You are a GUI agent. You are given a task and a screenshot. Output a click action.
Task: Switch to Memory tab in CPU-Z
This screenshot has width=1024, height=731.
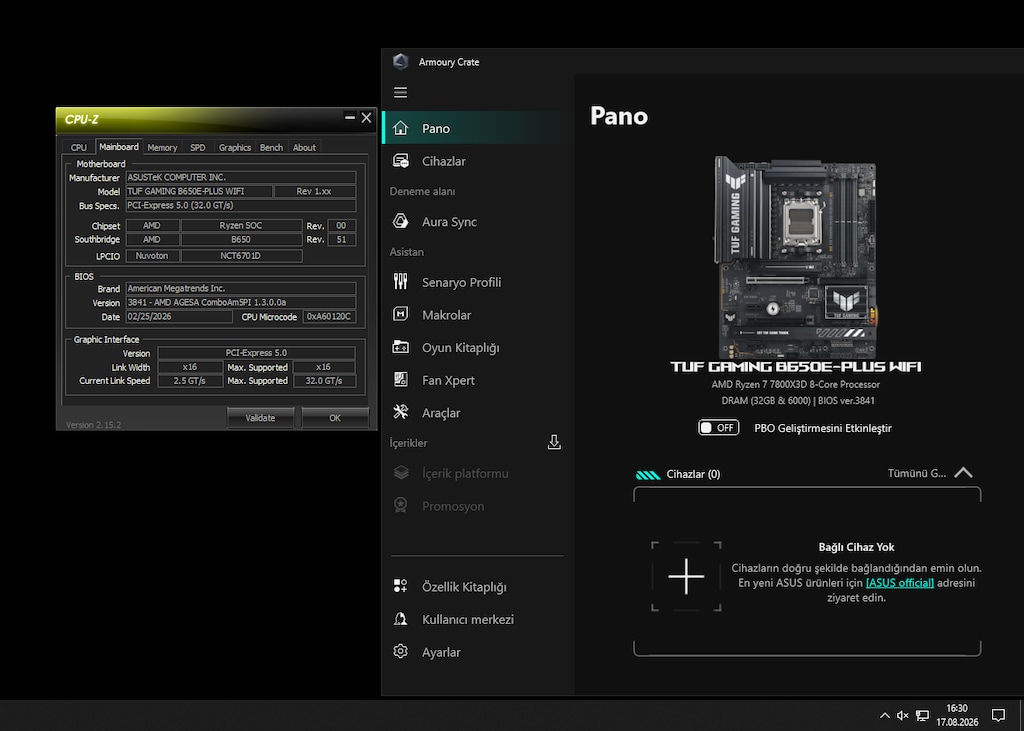point(162,148)
